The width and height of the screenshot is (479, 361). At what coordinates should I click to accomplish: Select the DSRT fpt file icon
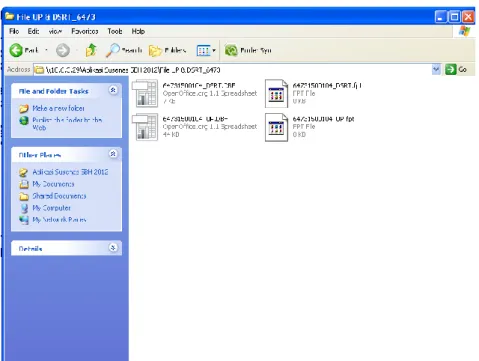tap(276, 94)
